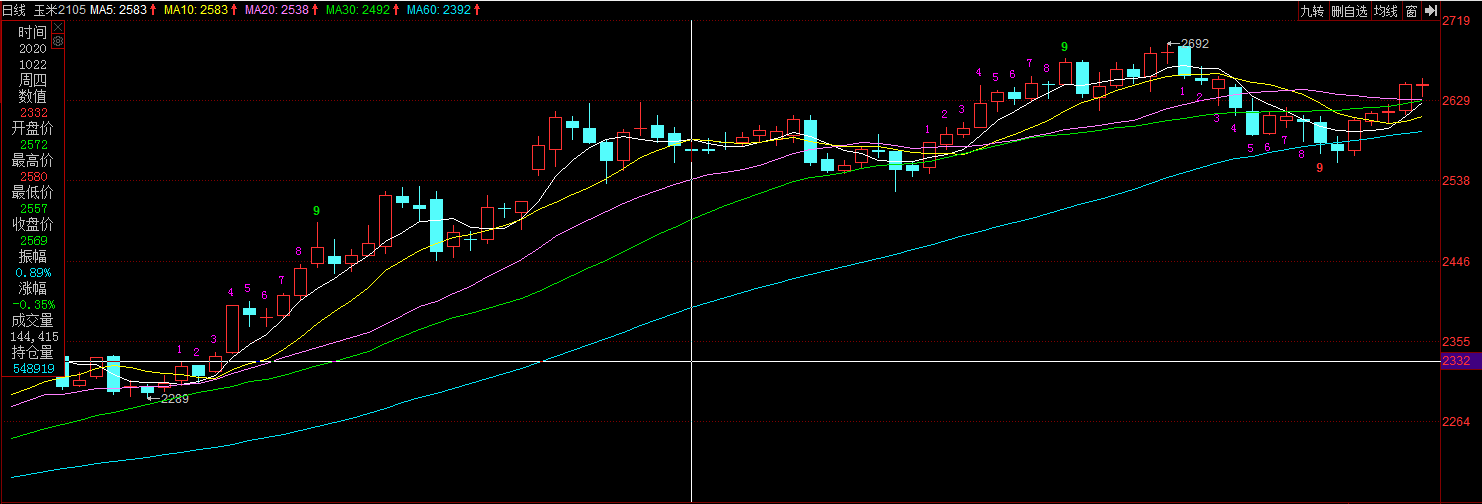Click the open interest value 548919

tap(33, 368)
